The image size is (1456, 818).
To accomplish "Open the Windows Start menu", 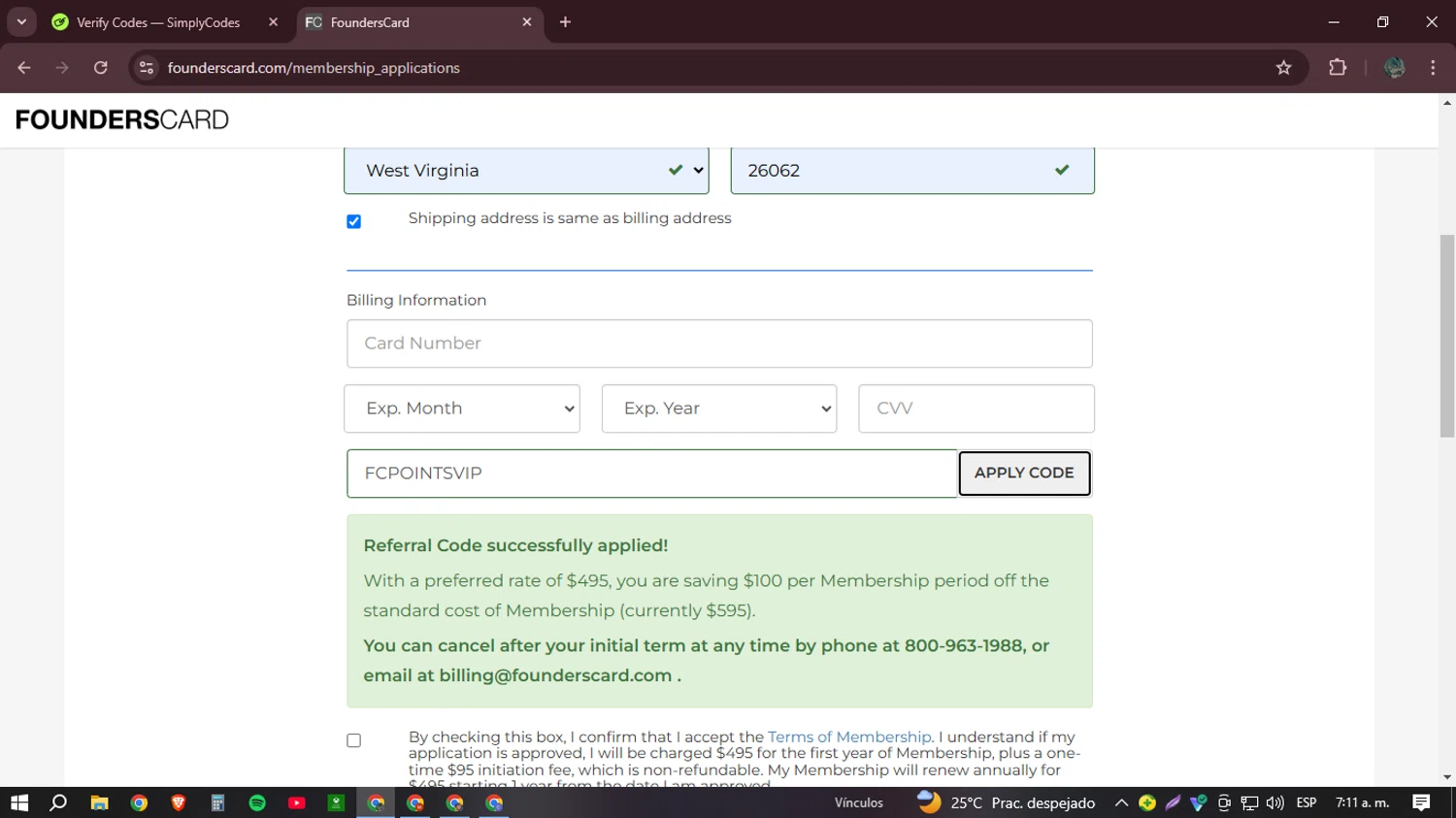I will pyautogui.click(x=19, y=802).
